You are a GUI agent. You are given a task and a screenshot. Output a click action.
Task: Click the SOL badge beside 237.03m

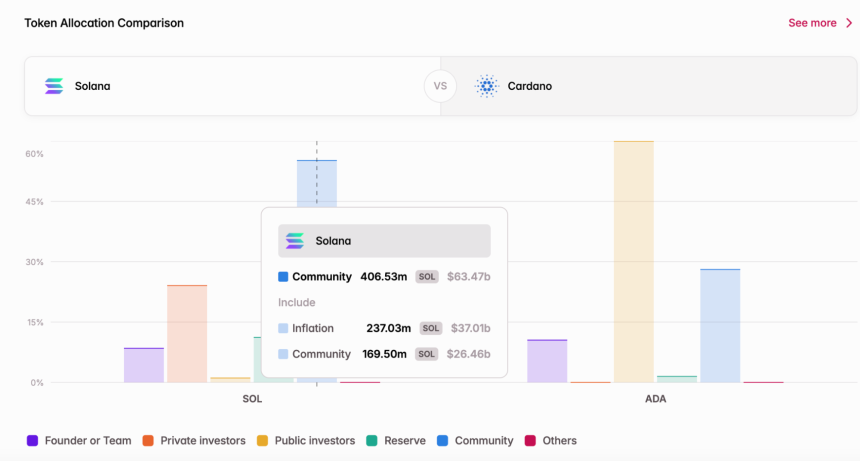click(x=431, y=328)
